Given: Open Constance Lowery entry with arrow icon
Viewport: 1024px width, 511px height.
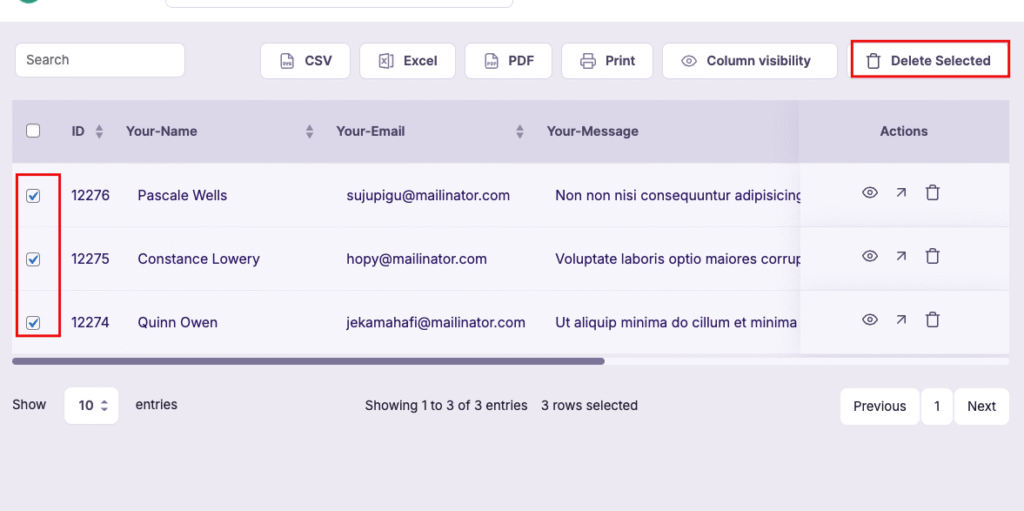Looking at the screenshot, I should [901, 256].
